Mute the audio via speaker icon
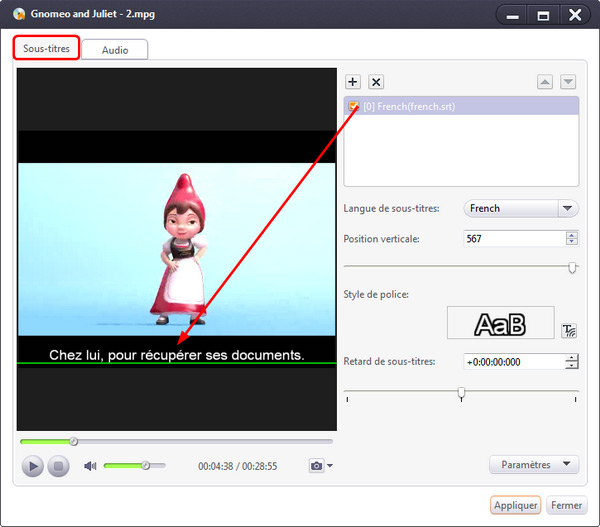This screenshot has height=527, width=600. [x=90, y=466]
